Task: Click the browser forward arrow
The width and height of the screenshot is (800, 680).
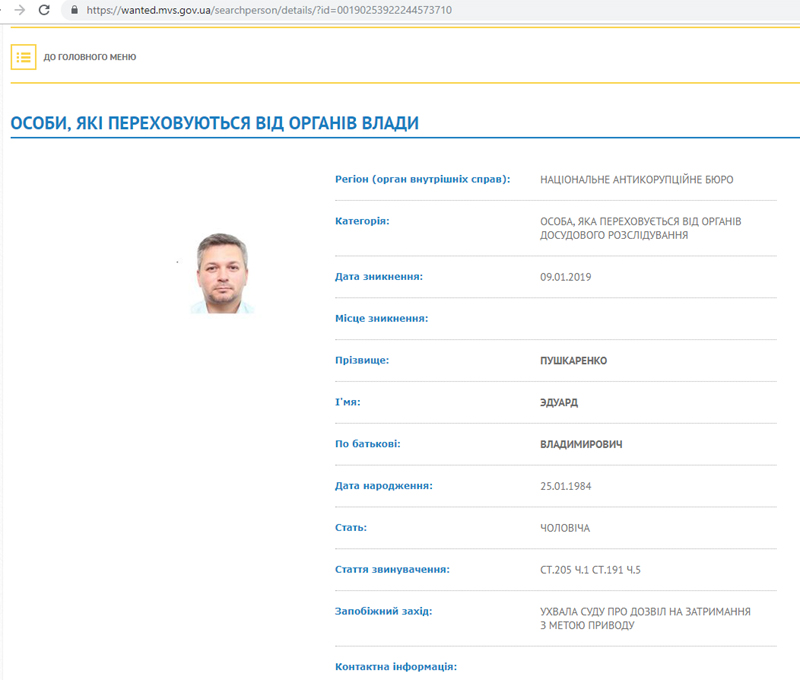Action: (x=16, y=9)
